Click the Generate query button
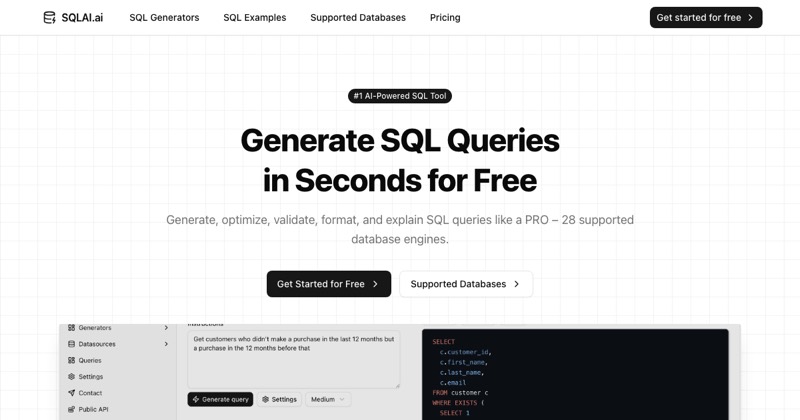The image size is (800, 420). 220,400
